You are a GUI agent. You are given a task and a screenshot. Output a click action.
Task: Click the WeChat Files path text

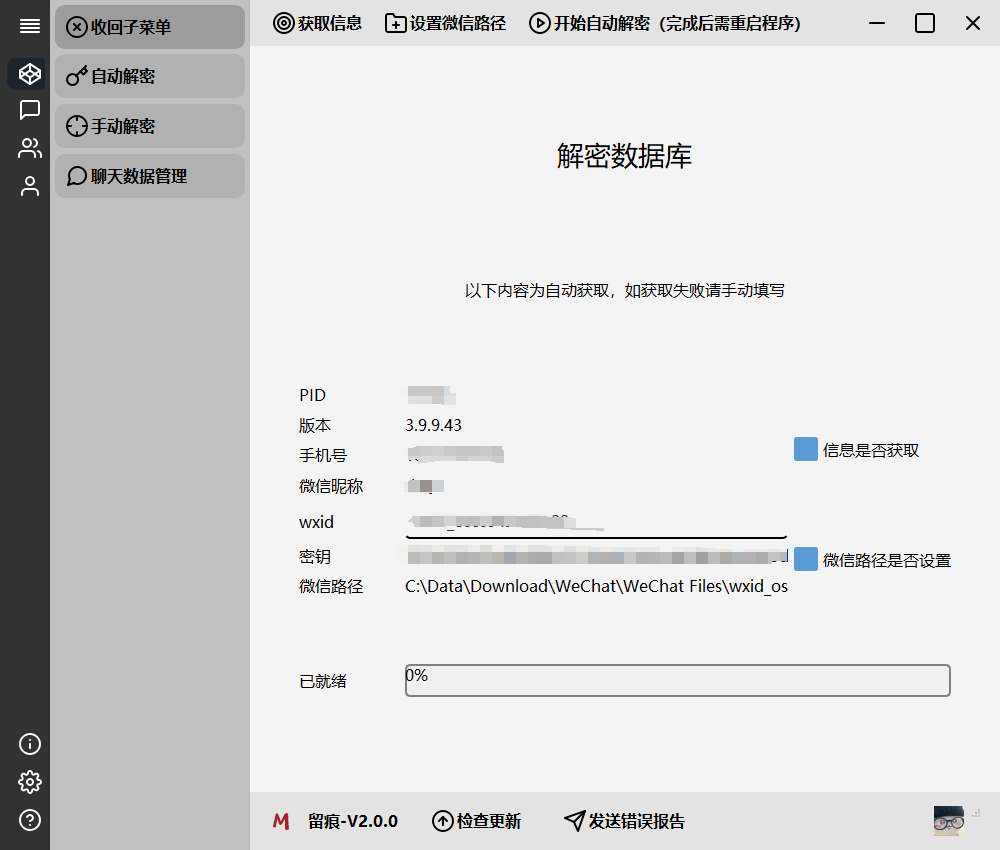pyautogui.click(x=596, y=586)
